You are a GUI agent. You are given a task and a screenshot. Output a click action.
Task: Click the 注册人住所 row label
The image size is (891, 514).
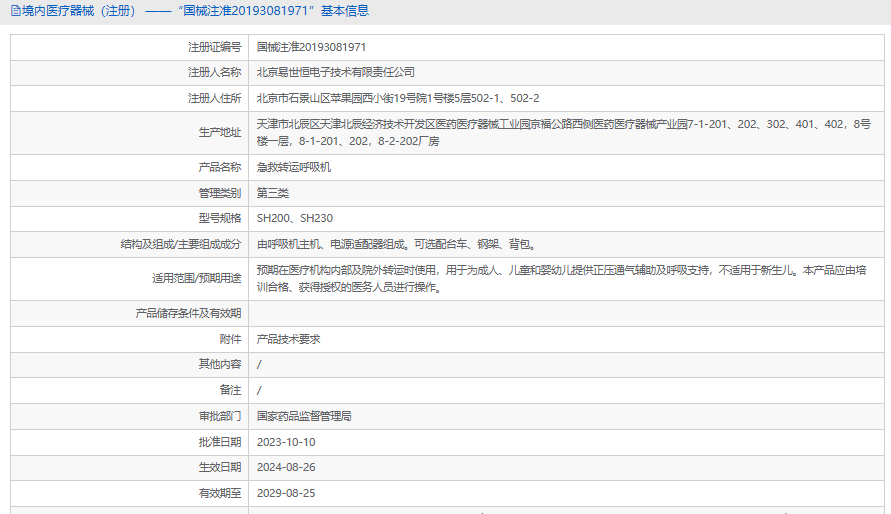pyautogui.click(x=215, y=98)
